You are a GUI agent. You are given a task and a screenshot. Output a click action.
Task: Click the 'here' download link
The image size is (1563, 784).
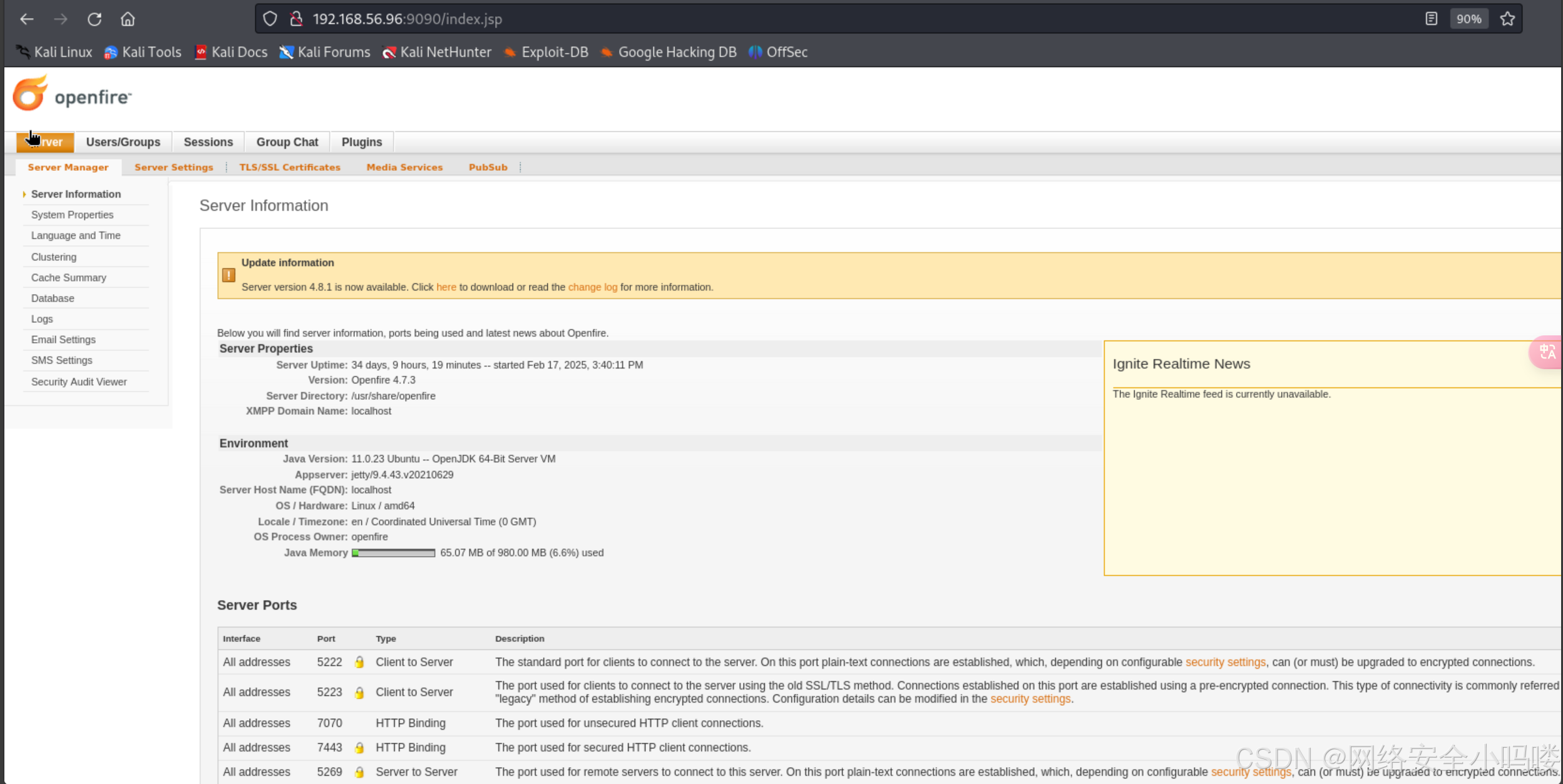pyautogui.click(x=446, y=287)
